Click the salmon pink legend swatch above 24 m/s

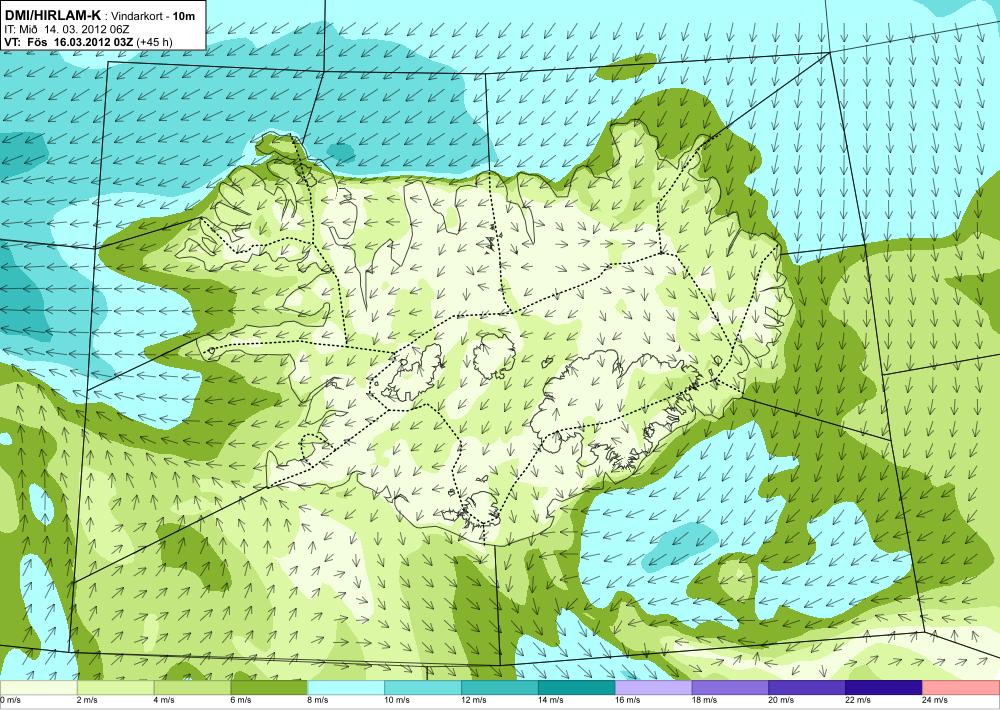[x=961, y=687]
